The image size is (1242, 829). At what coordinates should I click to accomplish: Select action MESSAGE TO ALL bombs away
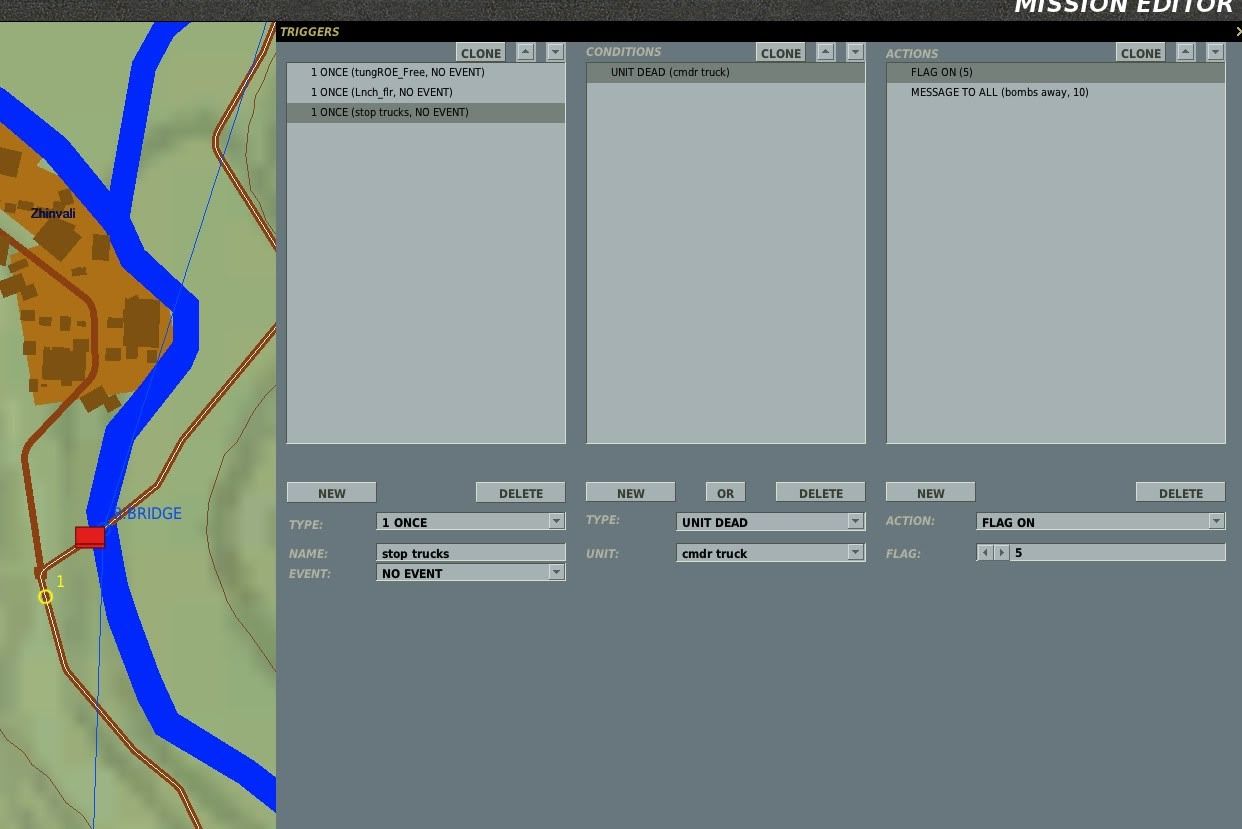1056,92
